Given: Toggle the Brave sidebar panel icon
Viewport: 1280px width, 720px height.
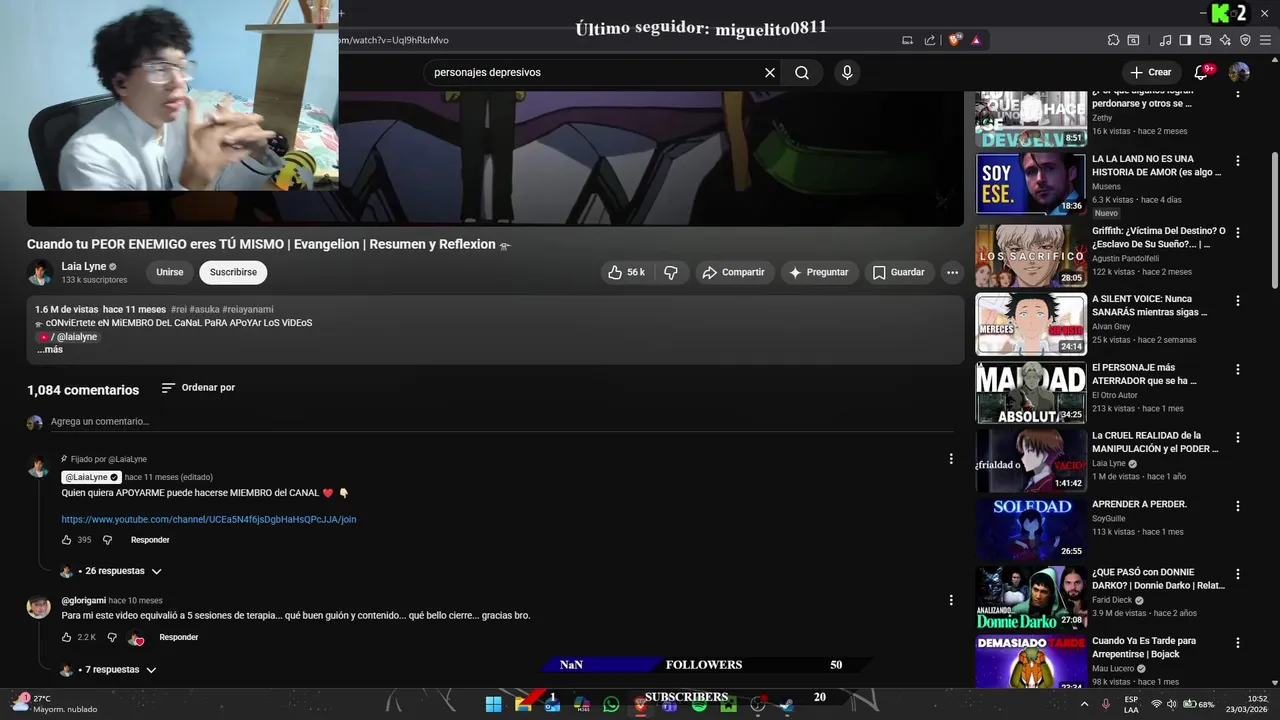Looking at the screenshot, I should pos(1185,40).
